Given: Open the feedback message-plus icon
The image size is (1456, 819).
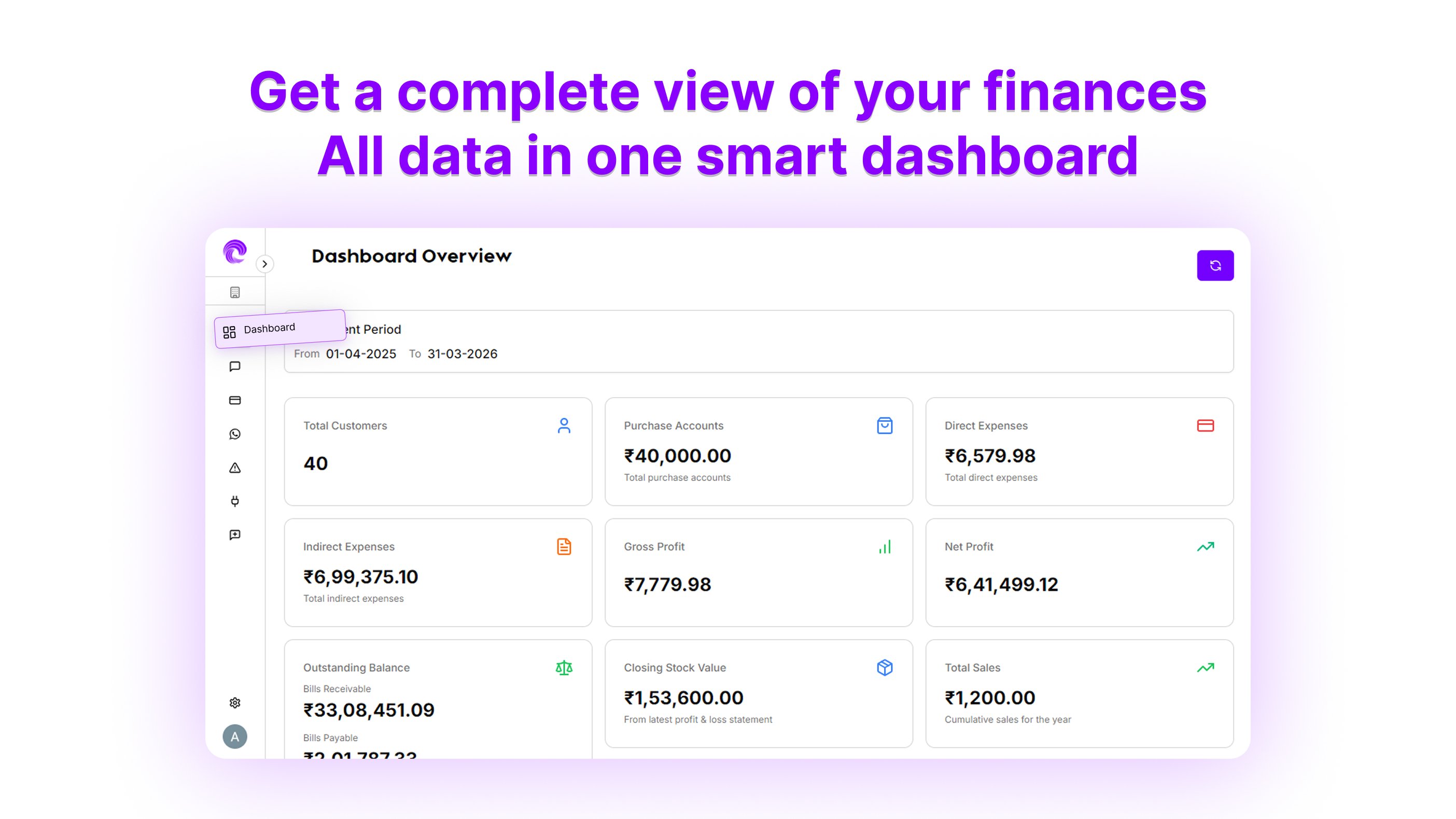Looking at the screenshot, I should click(234, 535).
